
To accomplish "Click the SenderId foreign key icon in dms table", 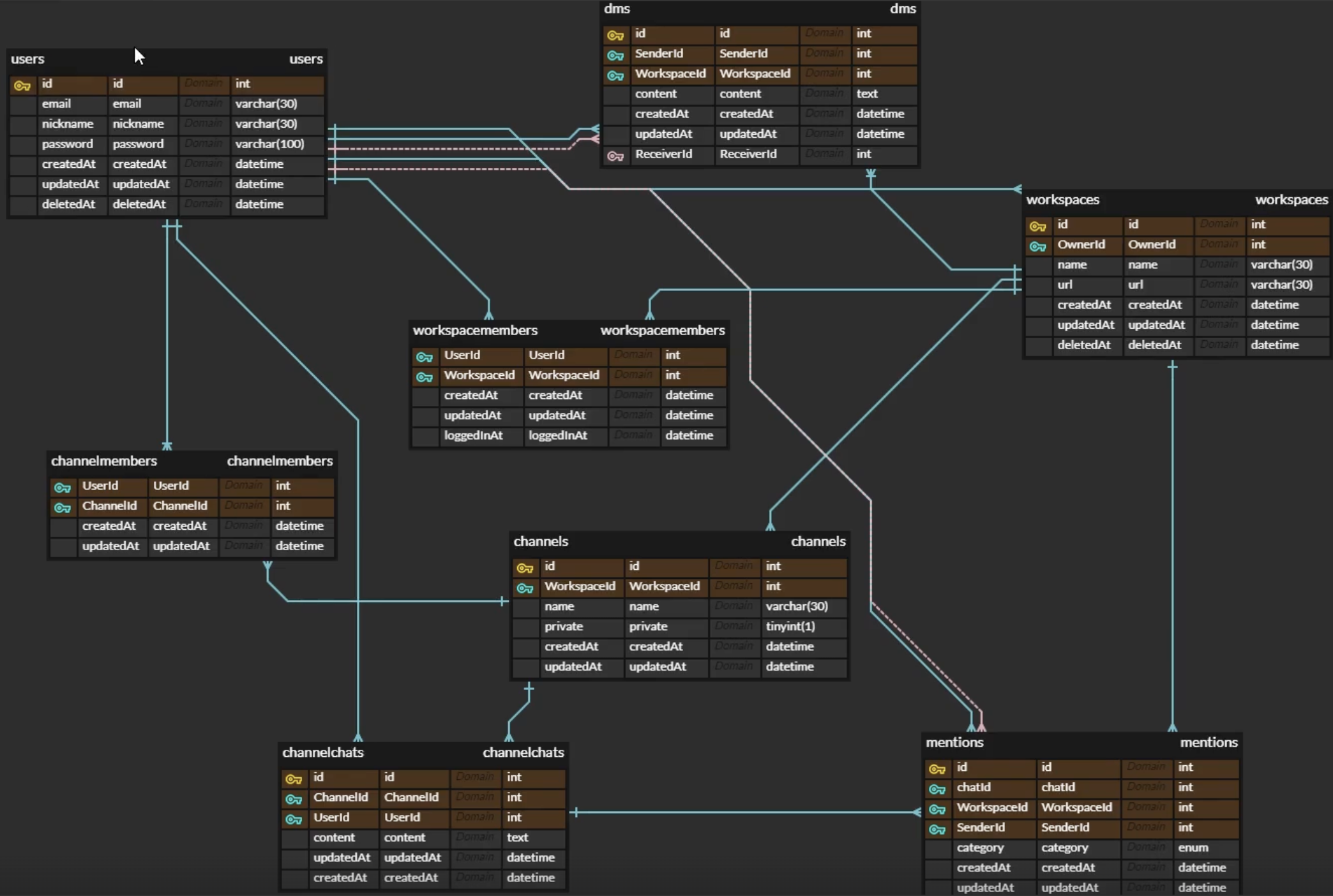I will coord(615,56).
